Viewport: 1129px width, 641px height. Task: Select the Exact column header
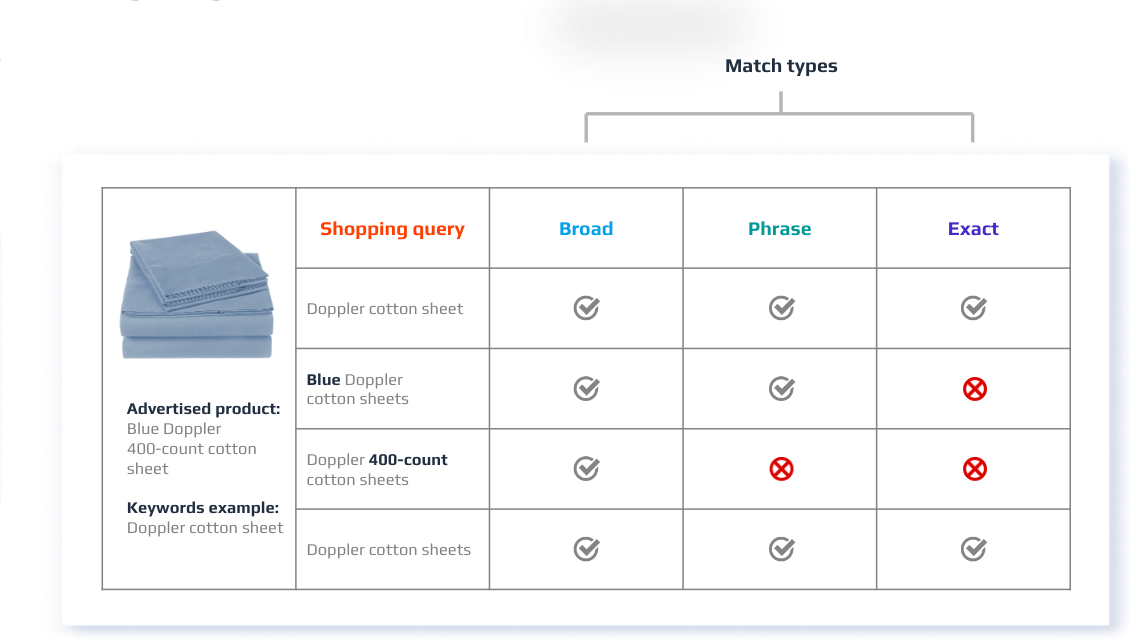973,229
